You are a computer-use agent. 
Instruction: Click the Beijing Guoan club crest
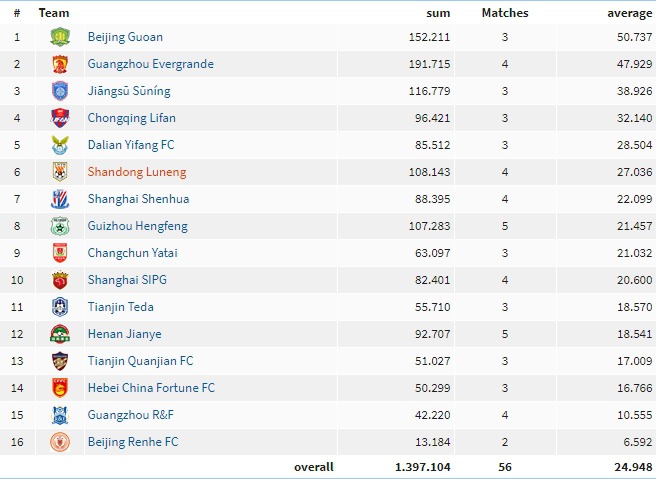click(x=60, y=37)
